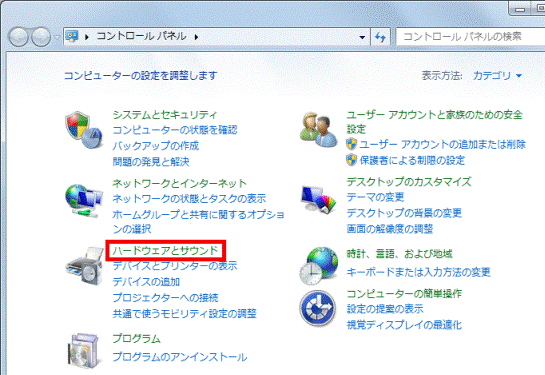Expand the address bar history dropdown arrow

coord(362,37)
